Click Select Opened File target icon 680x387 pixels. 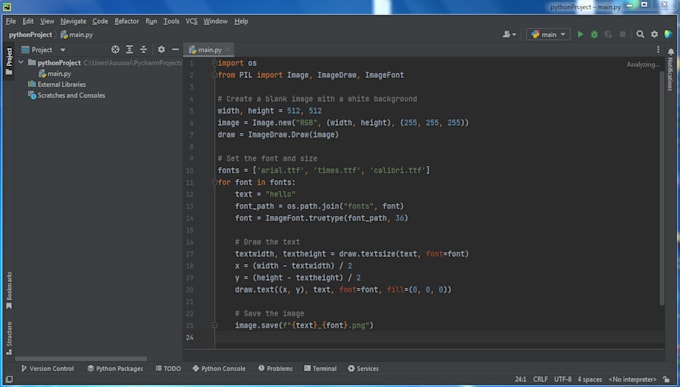[x=115, y=49]
